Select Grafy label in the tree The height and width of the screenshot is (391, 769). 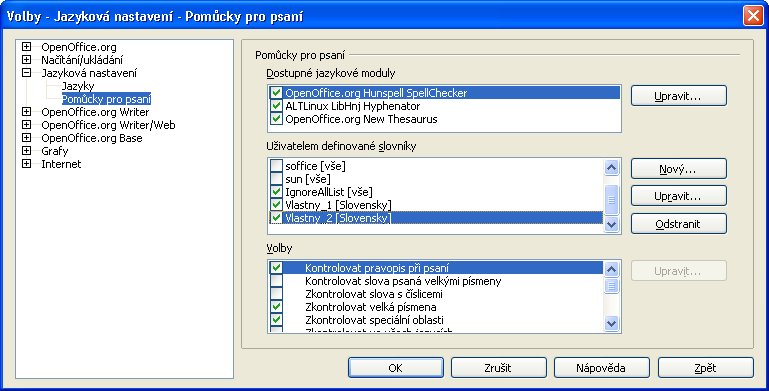[54, 151]
